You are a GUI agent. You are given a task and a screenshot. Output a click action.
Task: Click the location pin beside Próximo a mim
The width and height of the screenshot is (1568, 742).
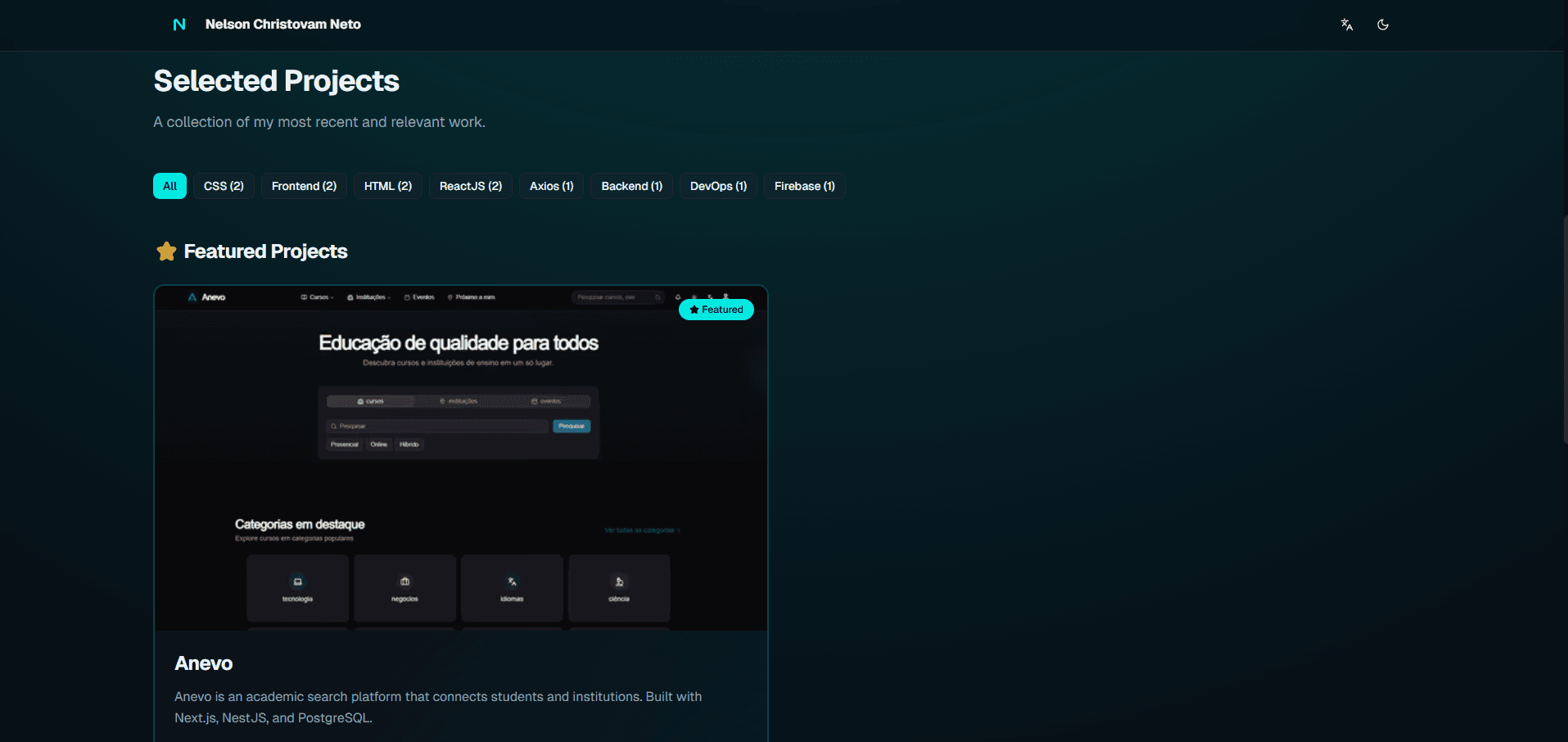click(x=450, y=297)
